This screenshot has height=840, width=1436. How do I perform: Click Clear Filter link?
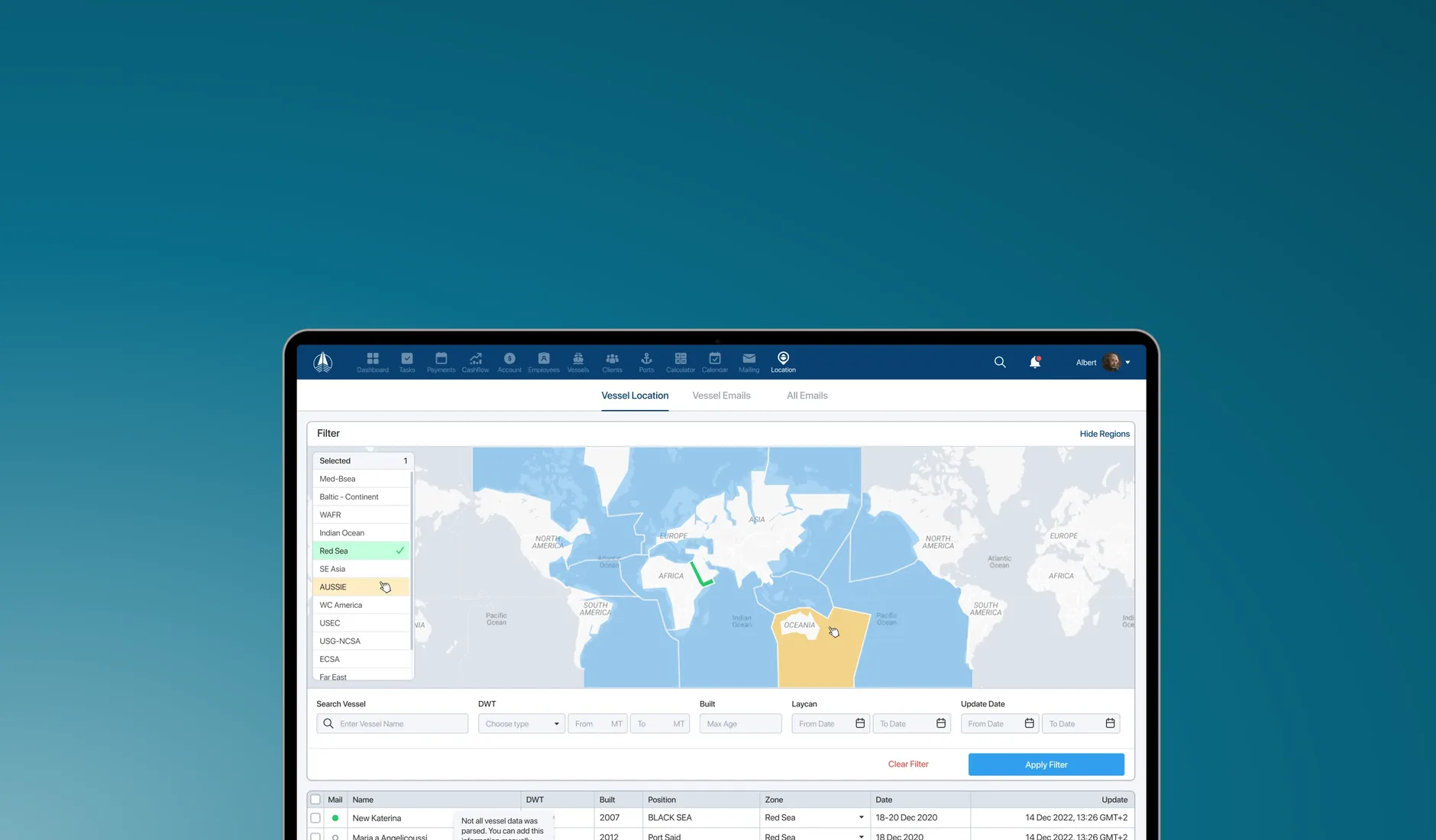click(x=908, y=764)
